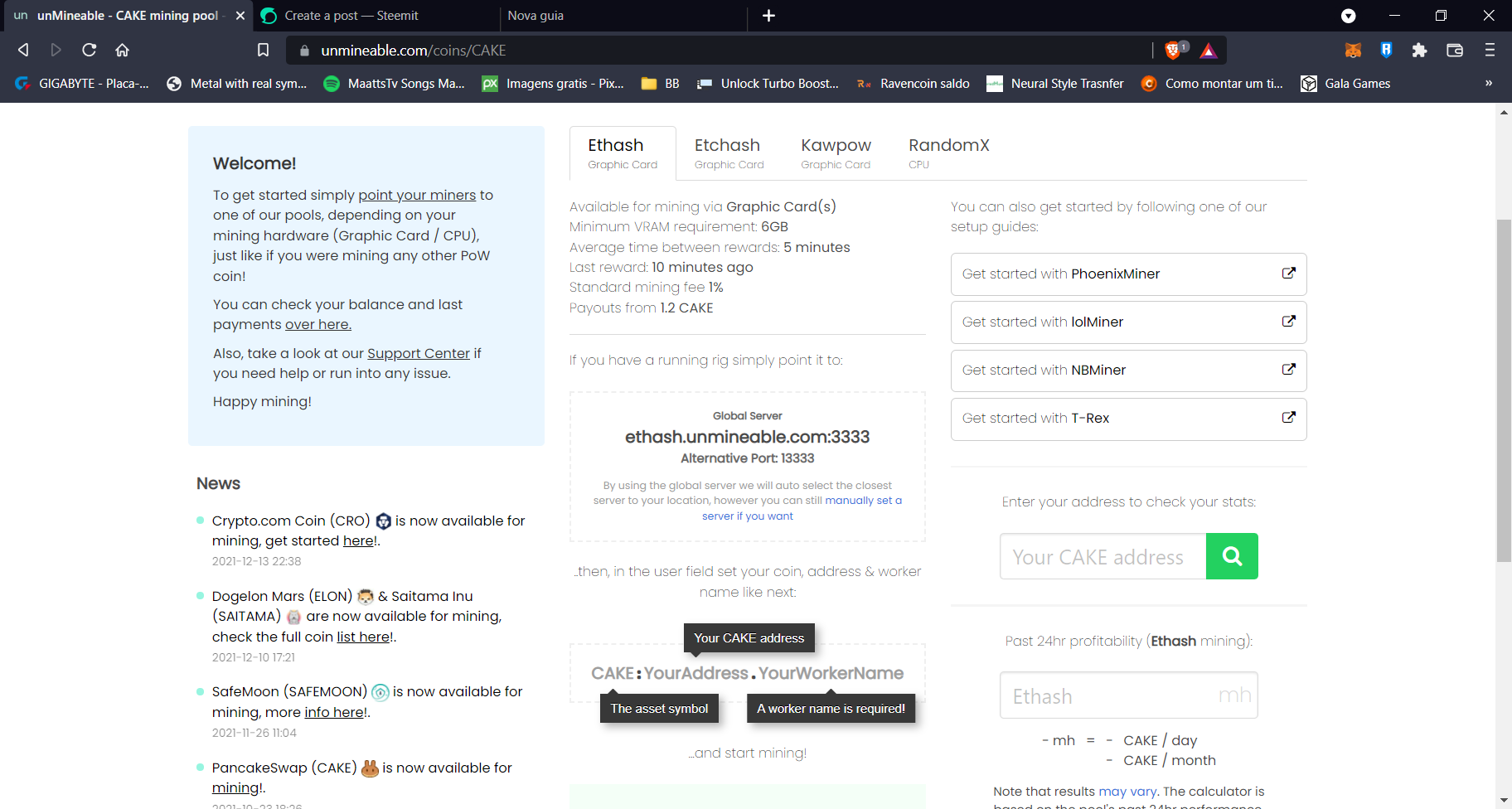Open the Brave wallet icon

1455,51
